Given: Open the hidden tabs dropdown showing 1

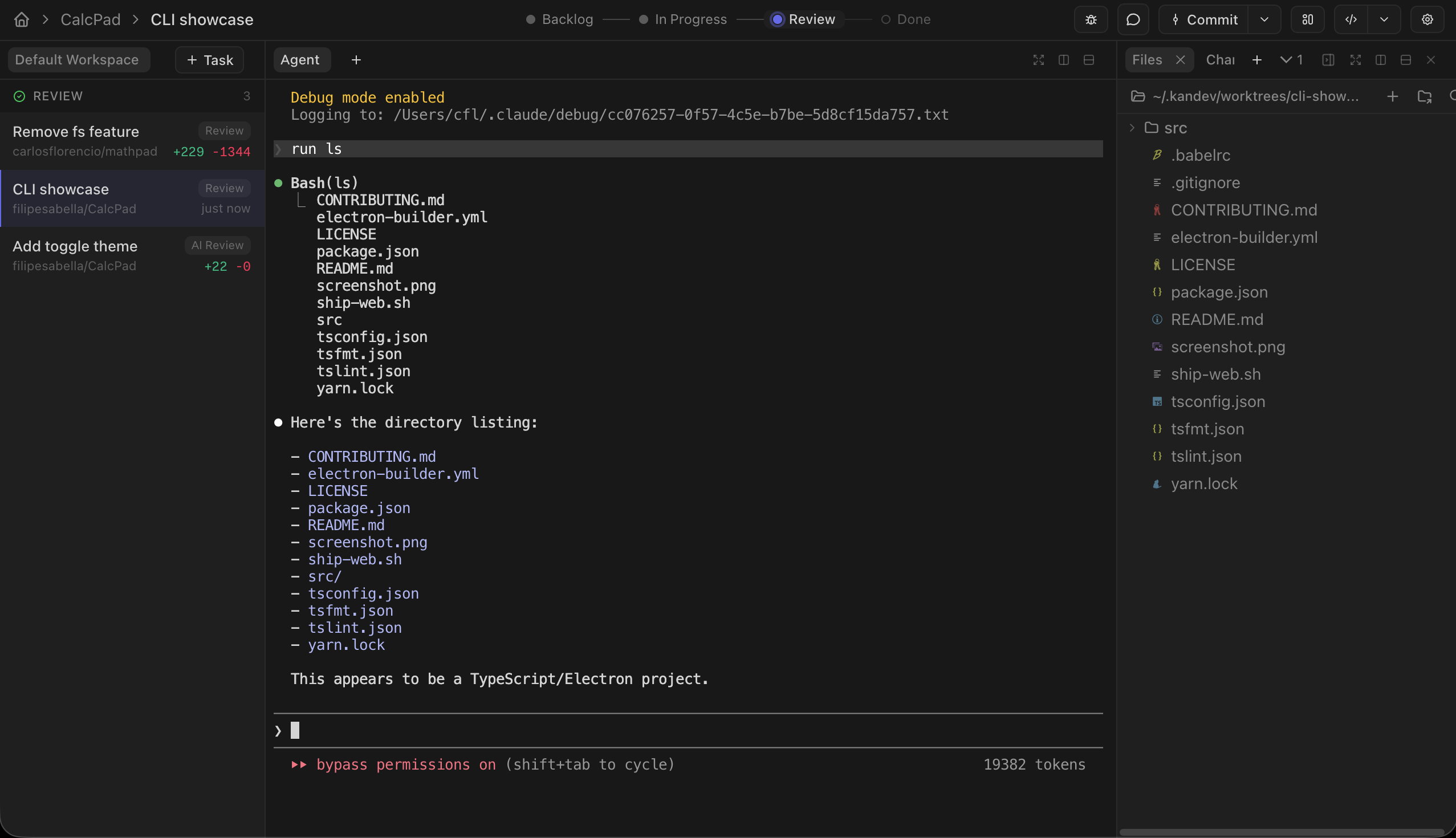Looking at the screenshot, I should (1291, 60).
